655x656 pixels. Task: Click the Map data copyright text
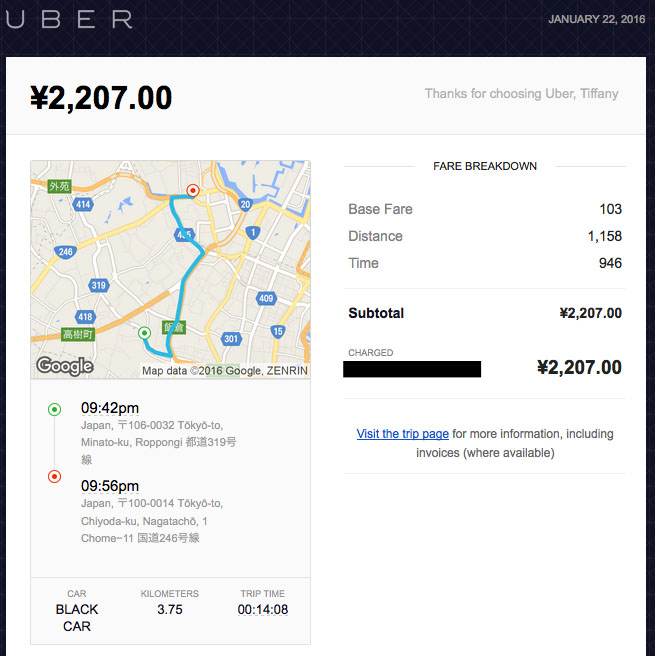[225, 371]
